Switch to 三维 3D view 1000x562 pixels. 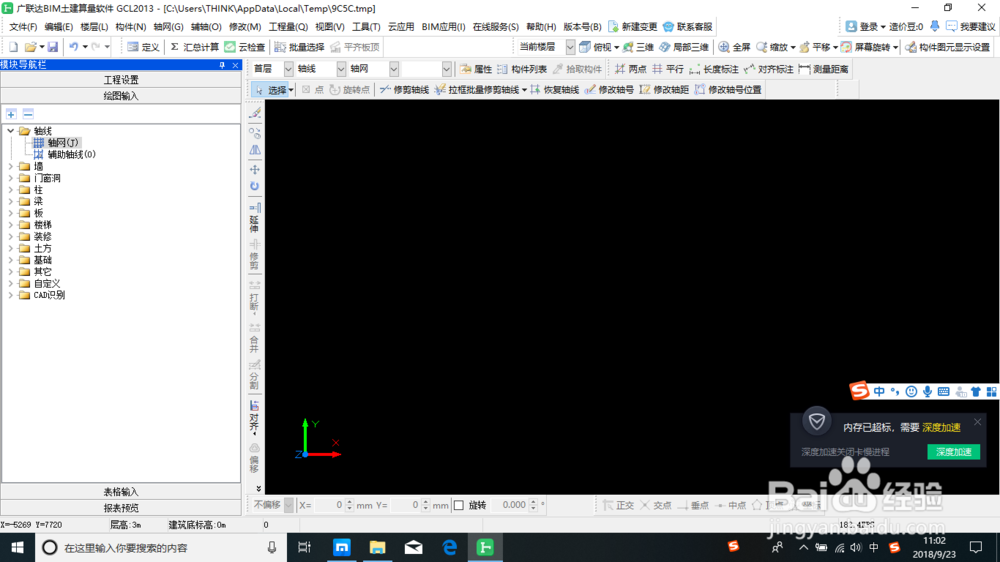638,47
